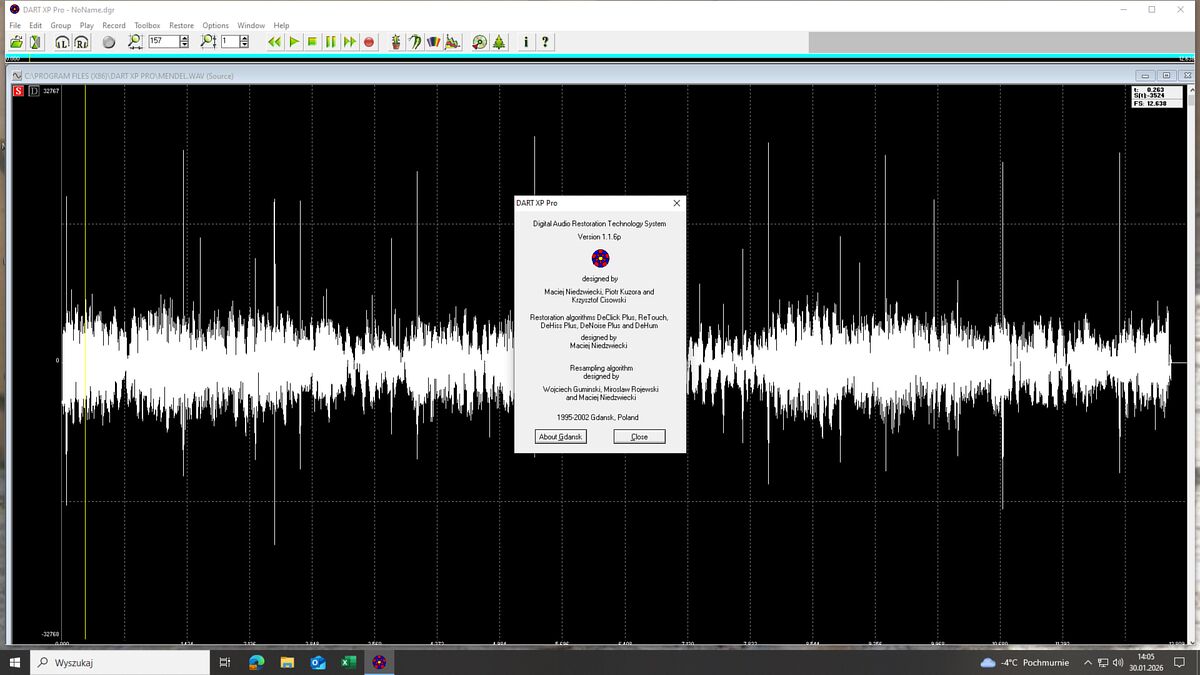
Task: Click the horizontal zoom field showing 157
Action: point(163,42)
